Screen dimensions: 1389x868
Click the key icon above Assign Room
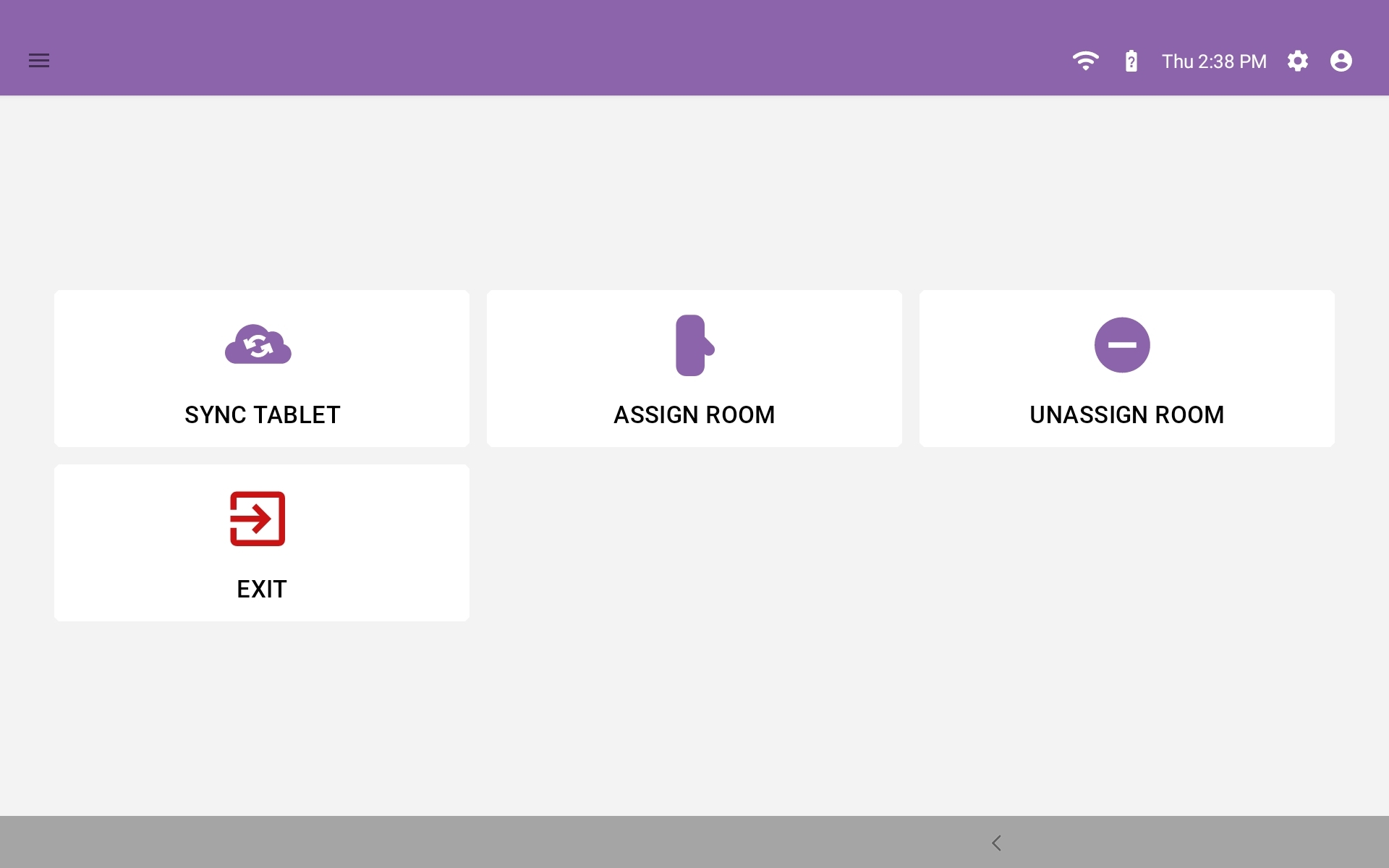pos(694,345)
